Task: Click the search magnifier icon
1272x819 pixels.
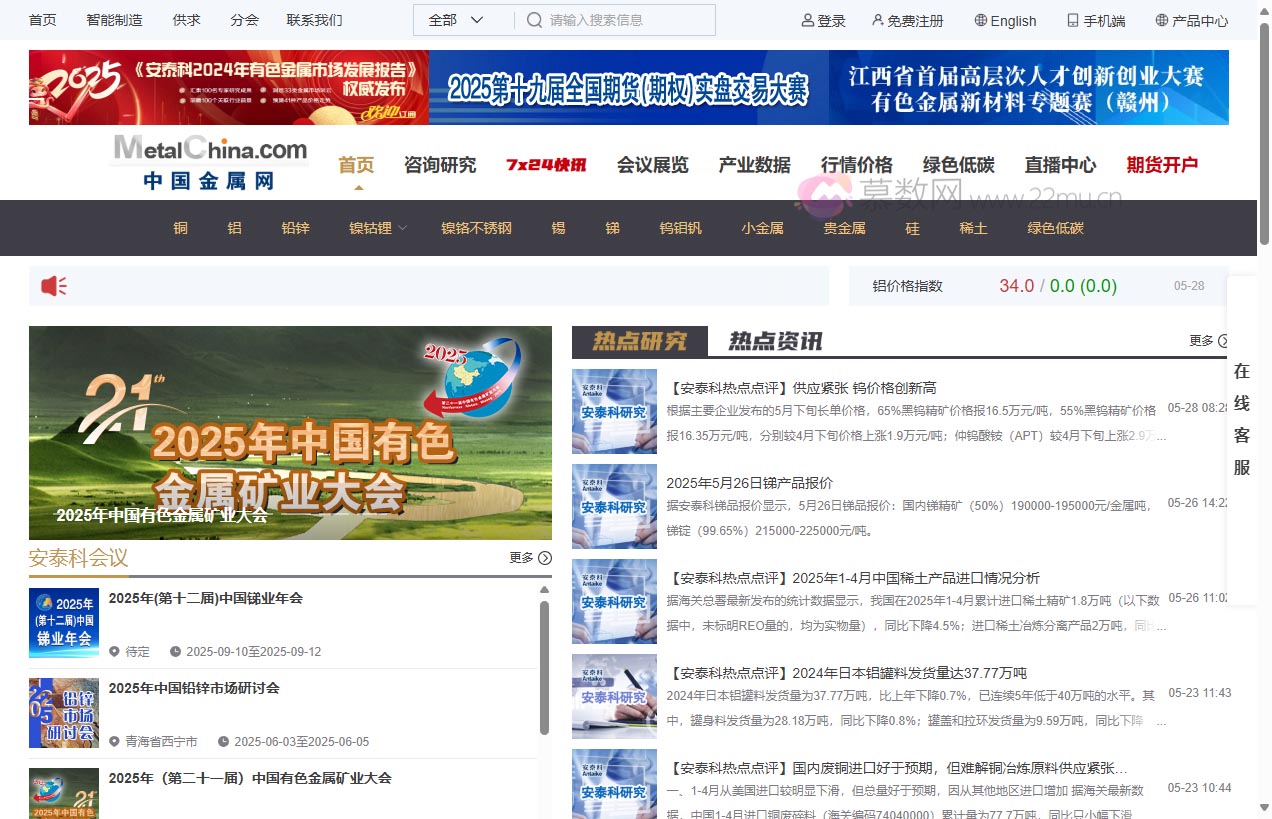Action: point(535,20)
